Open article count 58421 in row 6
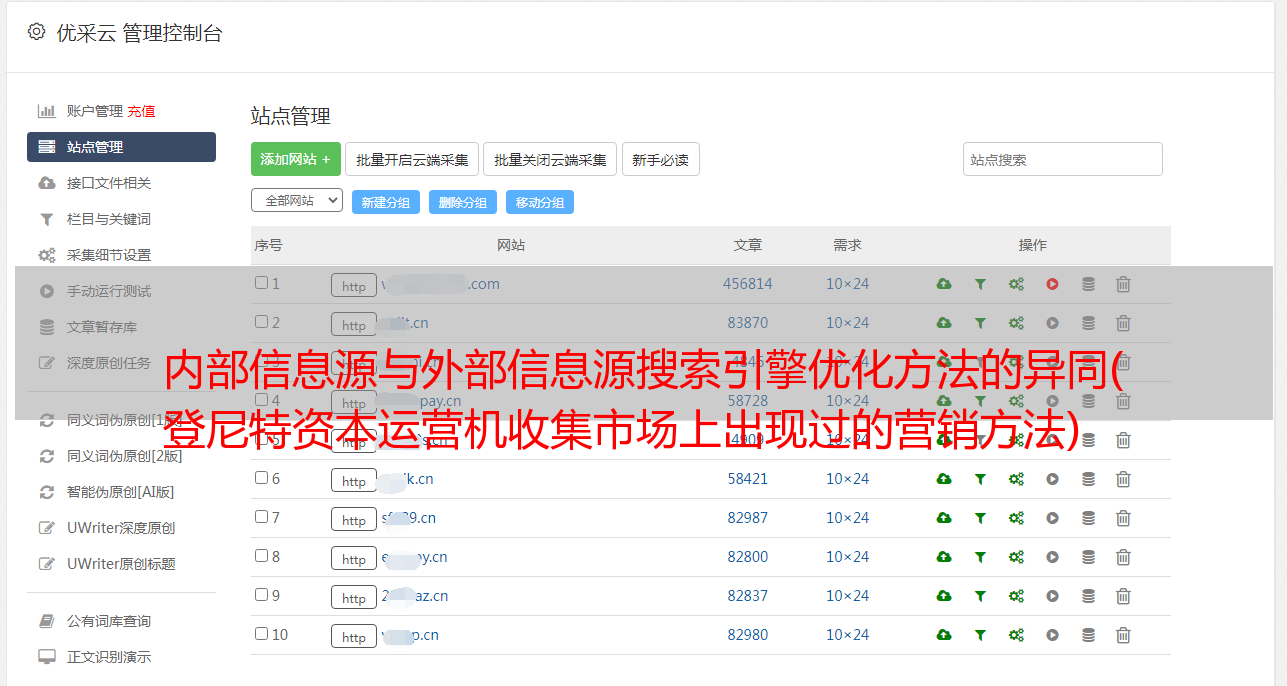 point(748,479)
